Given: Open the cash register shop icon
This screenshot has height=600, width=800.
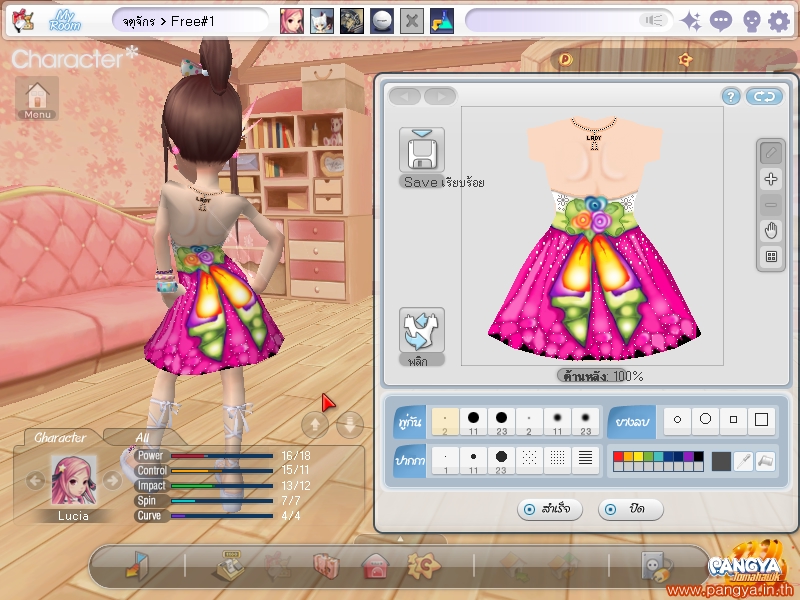Looking at the screenshot, I should click(230, 565).
